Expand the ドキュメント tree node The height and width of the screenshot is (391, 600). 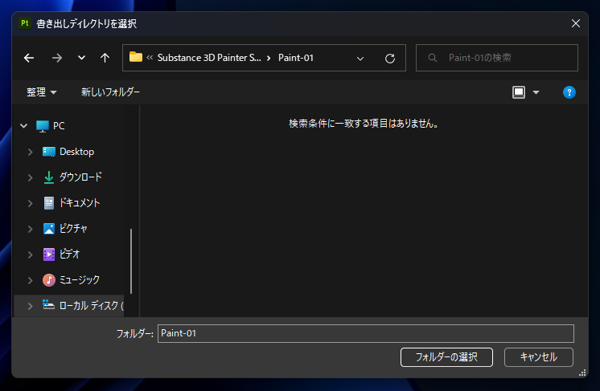coord(30,203)
